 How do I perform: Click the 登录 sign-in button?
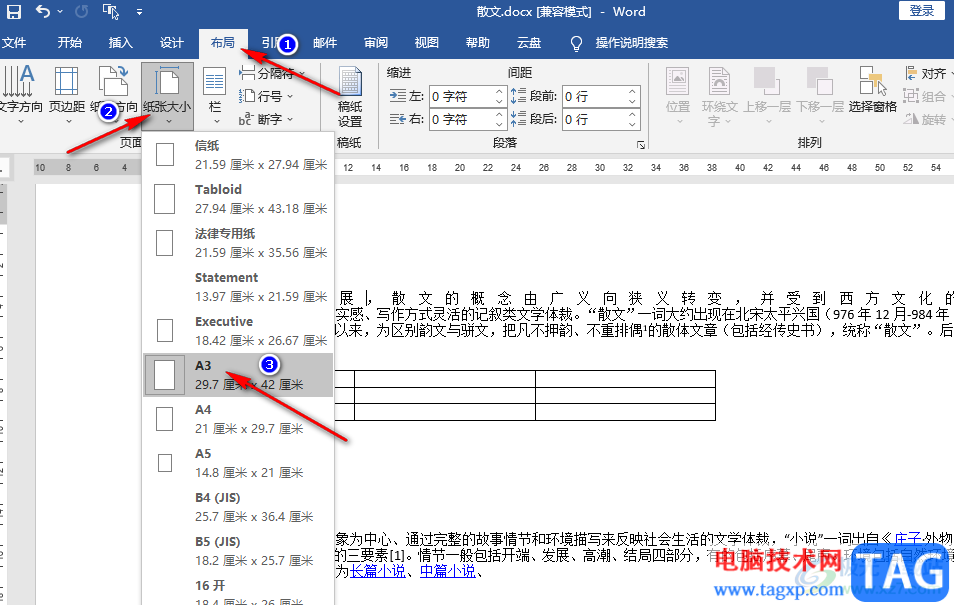point(922,10)
